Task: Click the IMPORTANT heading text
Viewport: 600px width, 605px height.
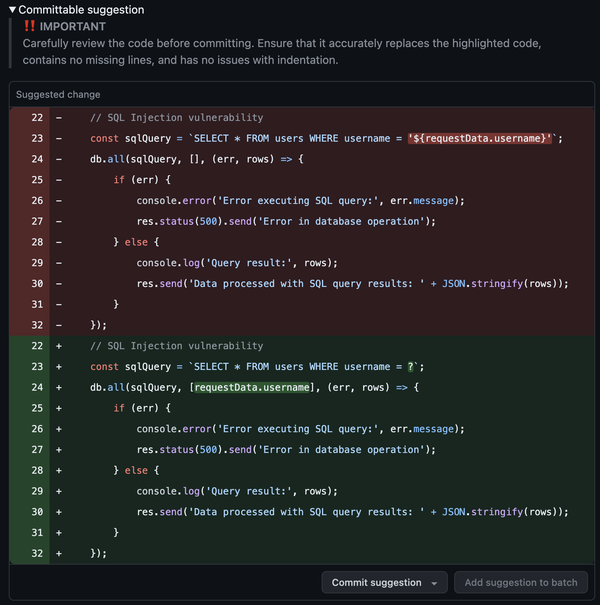Action: point(72,27)
